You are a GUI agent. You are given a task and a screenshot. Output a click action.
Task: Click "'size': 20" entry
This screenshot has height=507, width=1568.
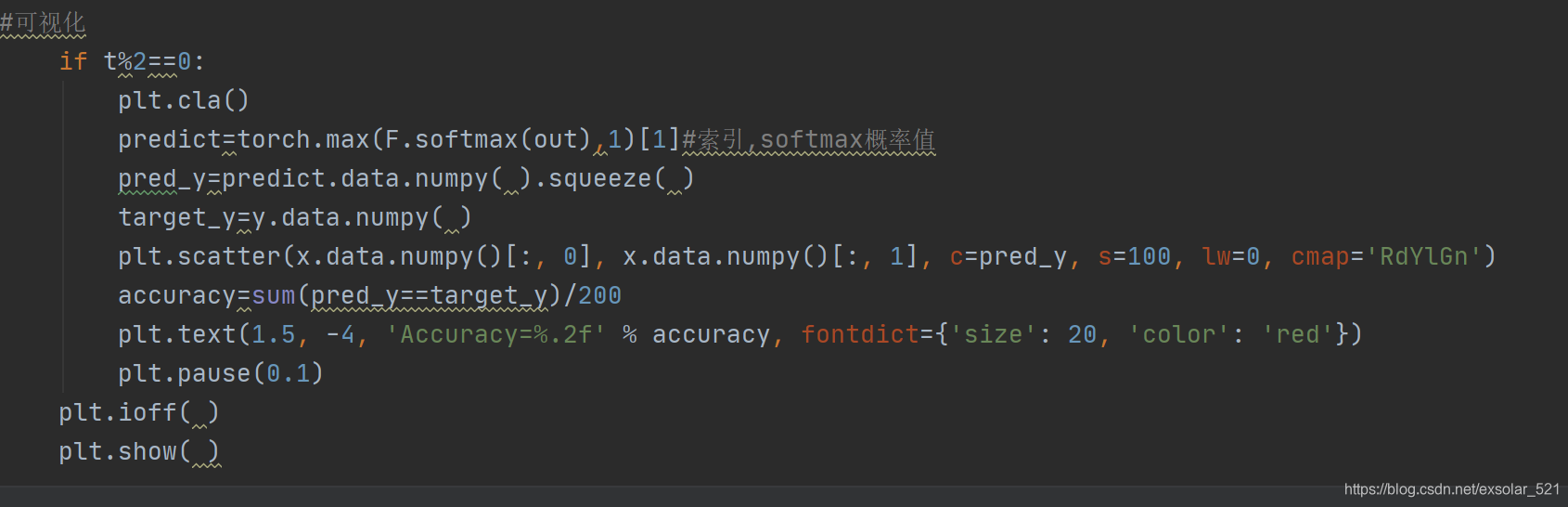tap(1023, 334)
